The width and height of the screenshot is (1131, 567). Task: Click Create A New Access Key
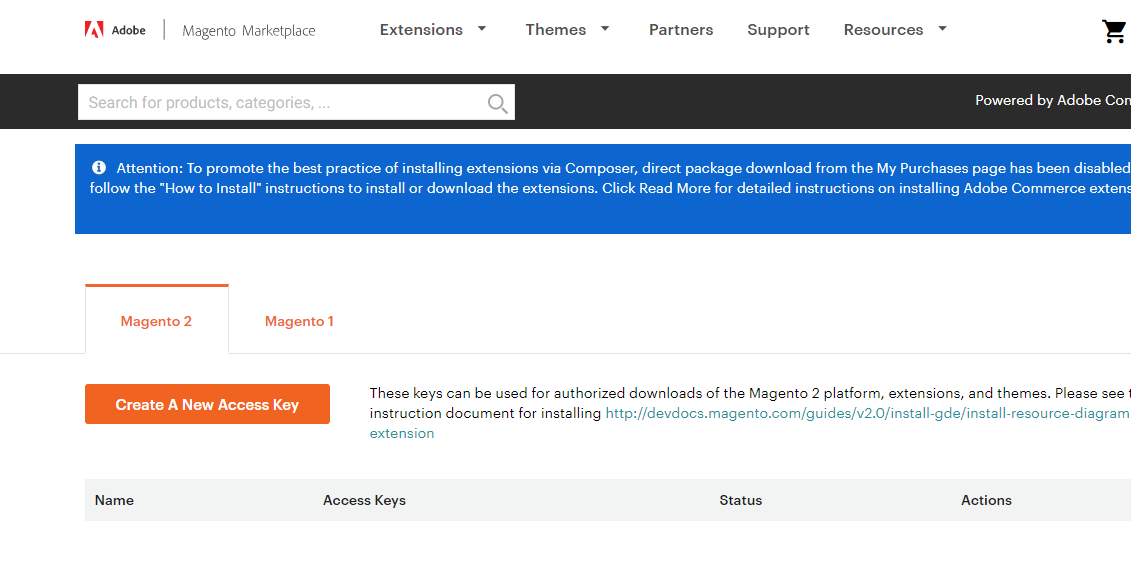[x=208, y=404]
